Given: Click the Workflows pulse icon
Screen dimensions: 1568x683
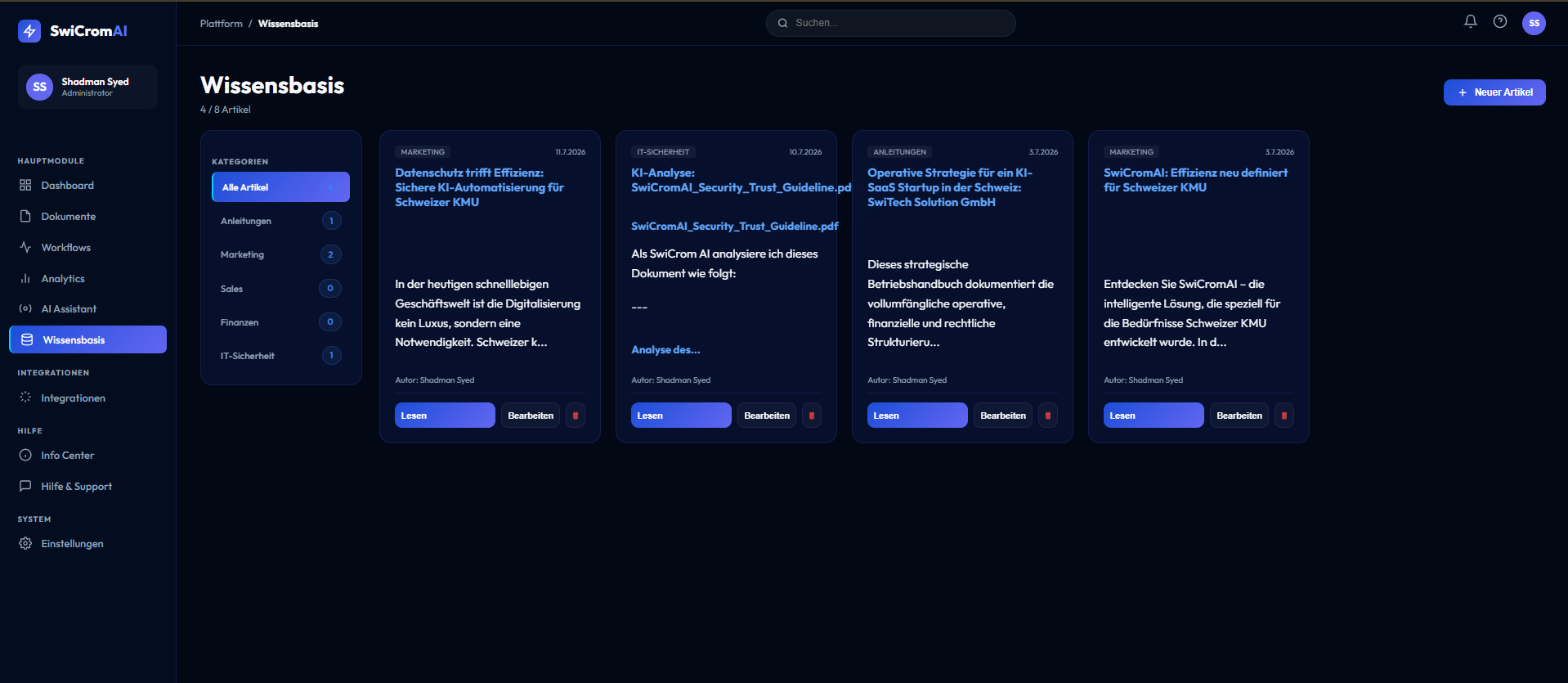Looking at the screenshot, I should (x=25, y=248).
